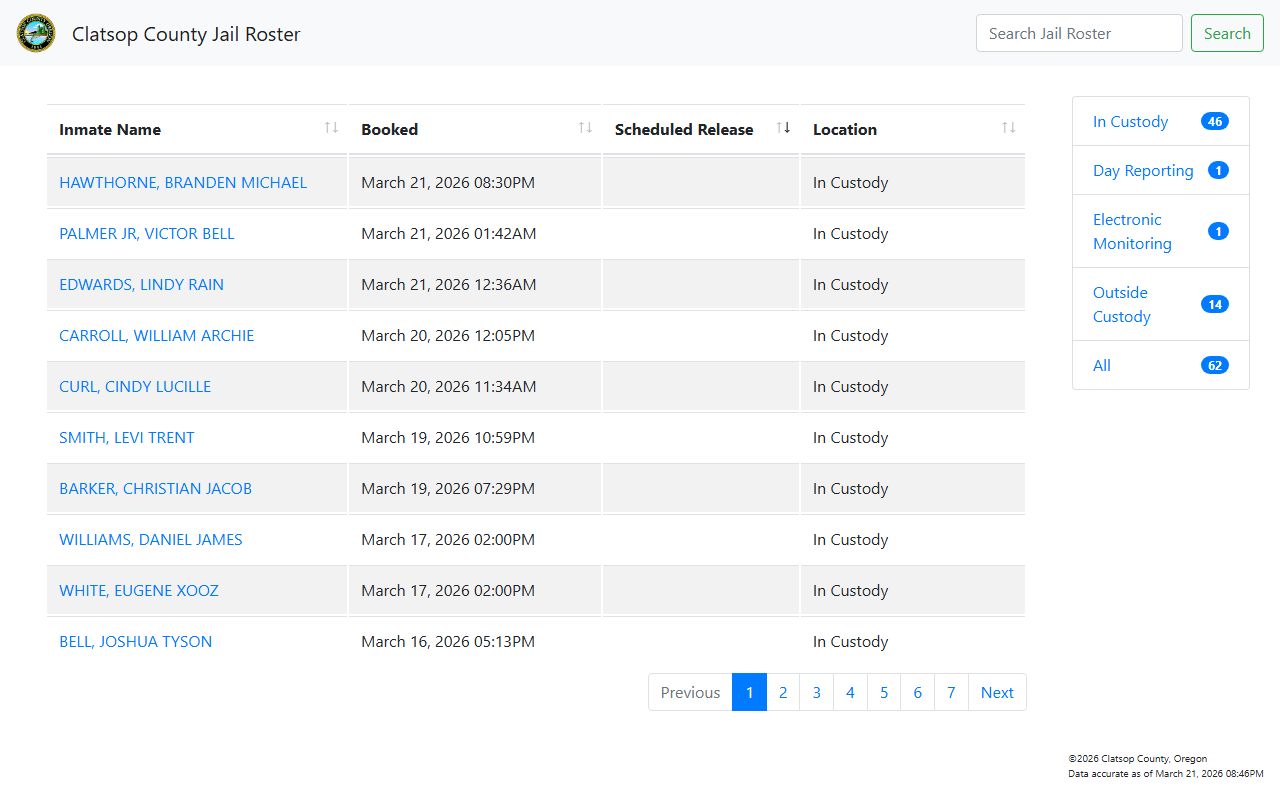Sort by Booked date arrows icon

[x=585, y=128]
